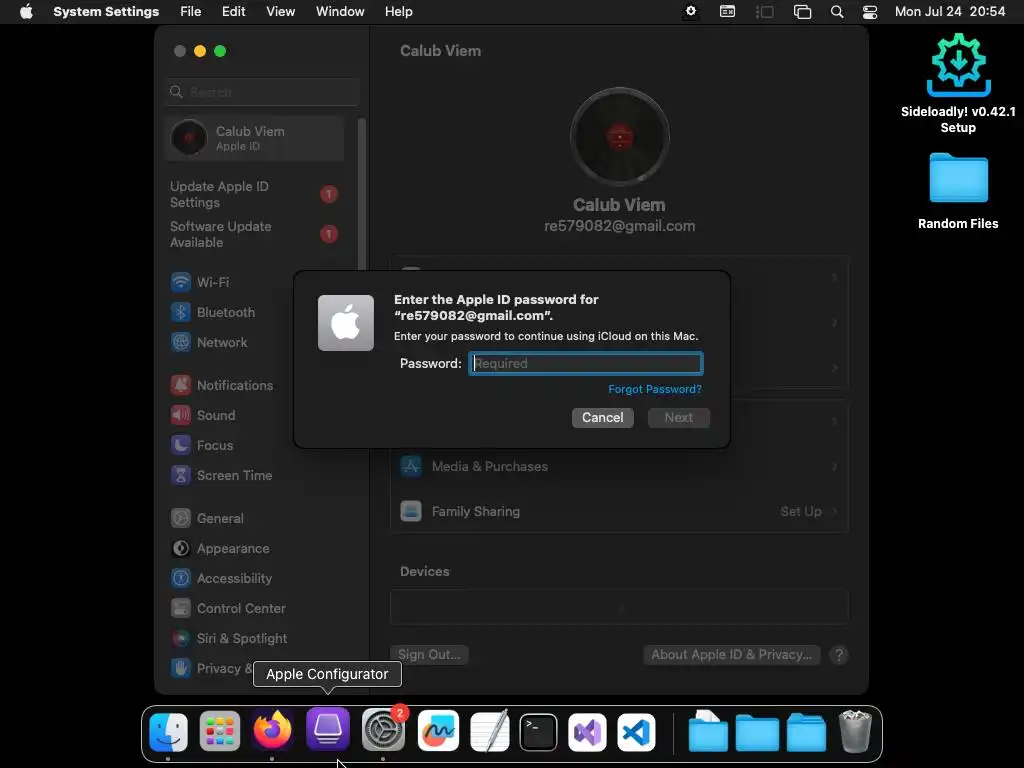Screen dimensions: 1024x768
Task: Click the Media & Purchases label
Action: pyautogui.click(x=490, y=466)
